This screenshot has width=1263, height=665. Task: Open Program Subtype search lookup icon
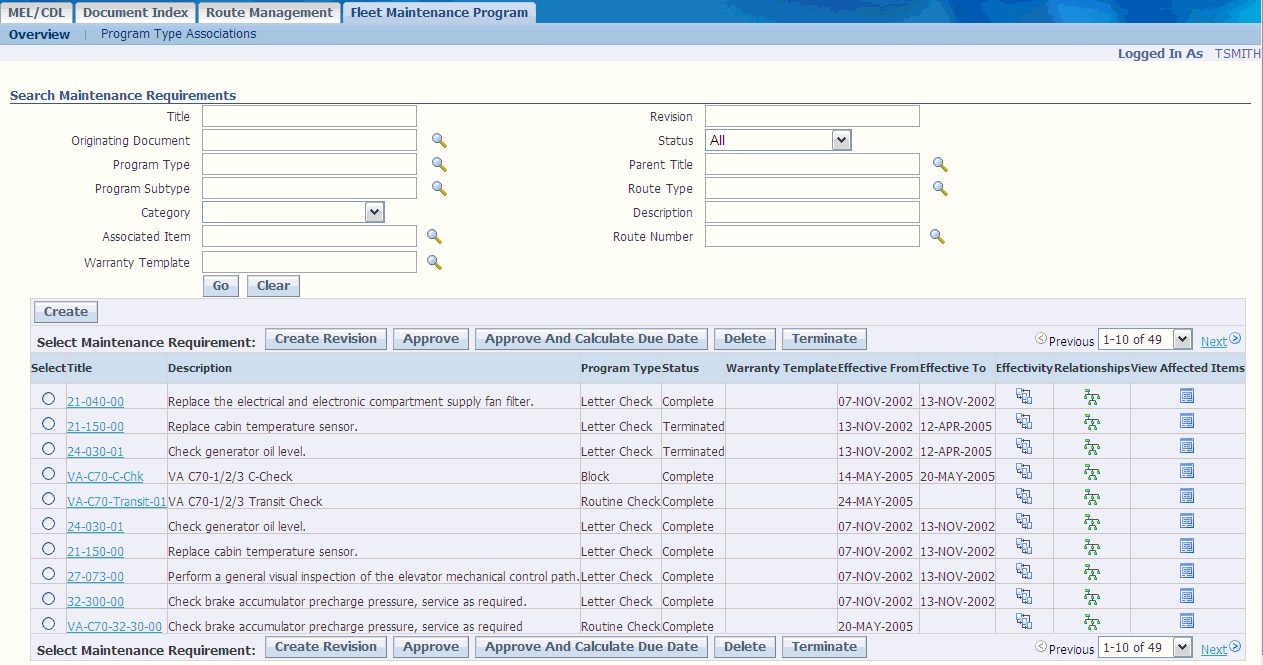(439, 189)
